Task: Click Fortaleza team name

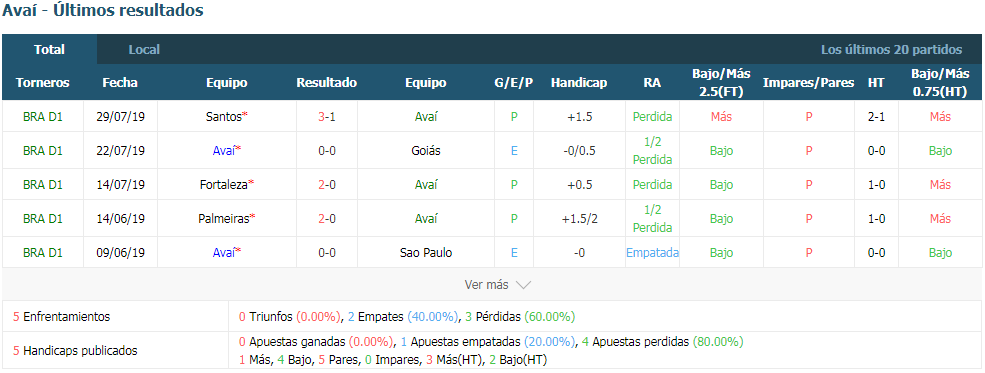Action: 224,185
